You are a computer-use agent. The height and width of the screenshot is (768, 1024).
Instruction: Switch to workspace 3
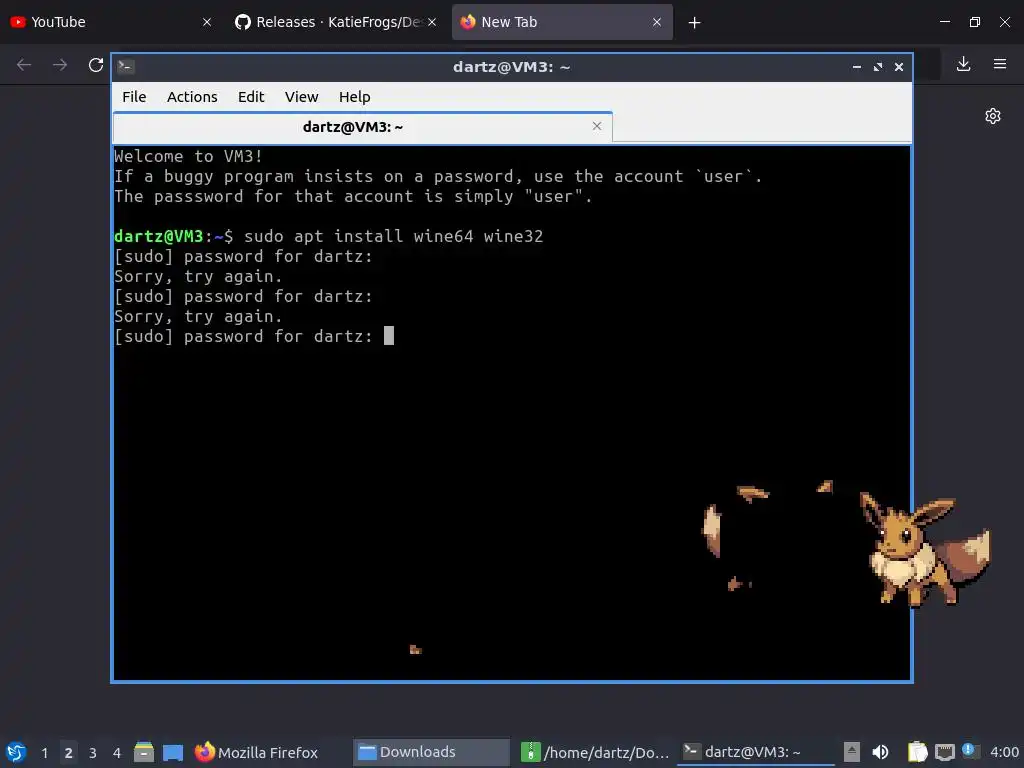(x=93, y=753)
